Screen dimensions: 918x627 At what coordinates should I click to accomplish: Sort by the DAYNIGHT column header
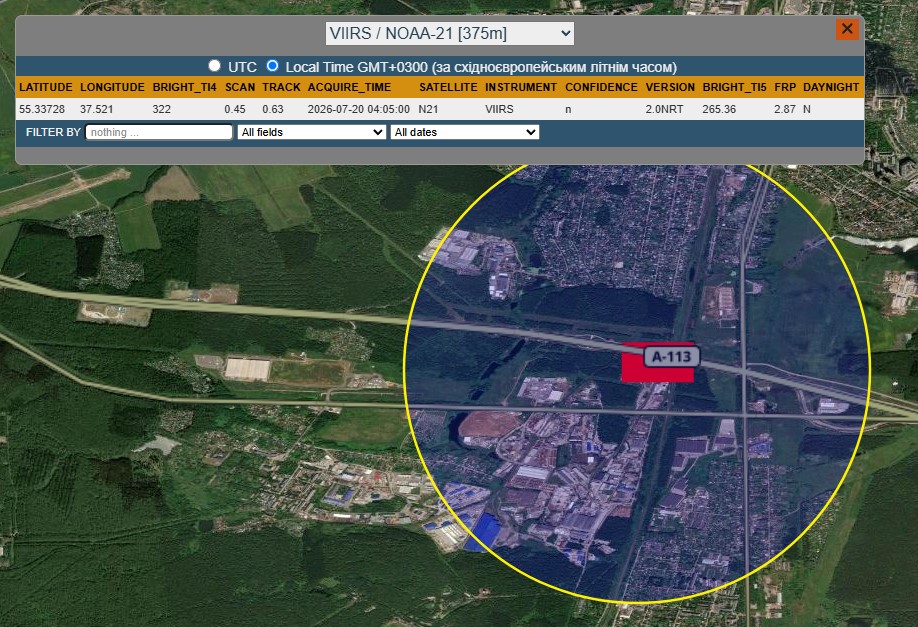[831, 87]
